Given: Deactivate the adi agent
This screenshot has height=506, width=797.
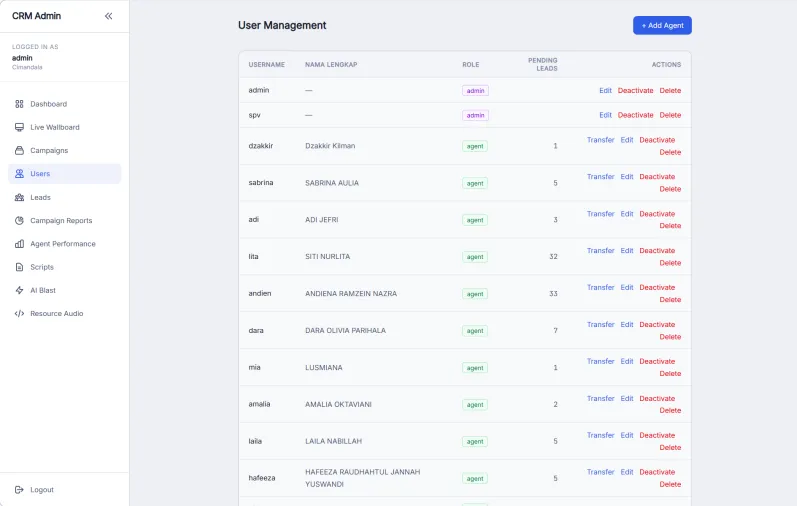Looking at the screenshot, I should click(657, 214).
